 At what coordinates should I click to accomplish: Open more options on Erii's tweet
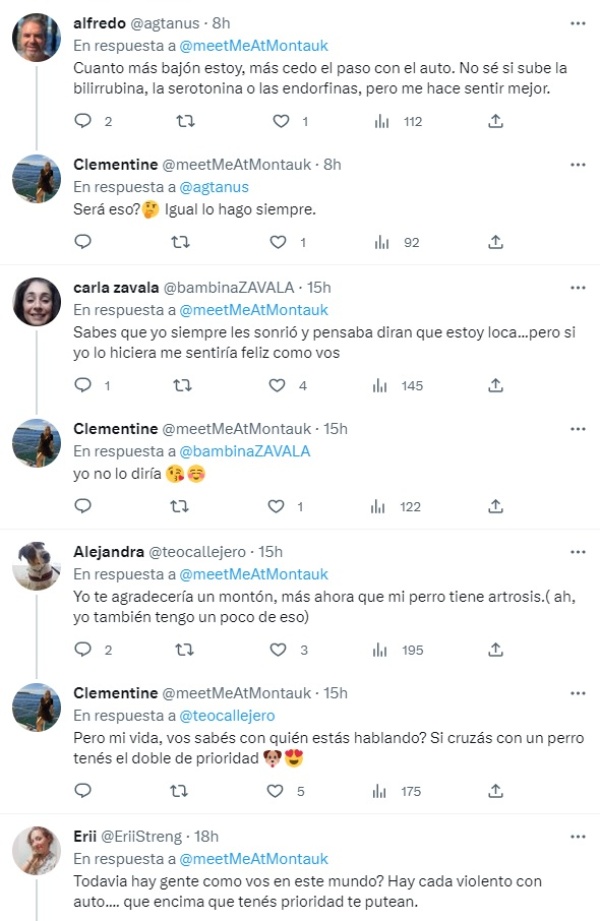click(578, 836)
